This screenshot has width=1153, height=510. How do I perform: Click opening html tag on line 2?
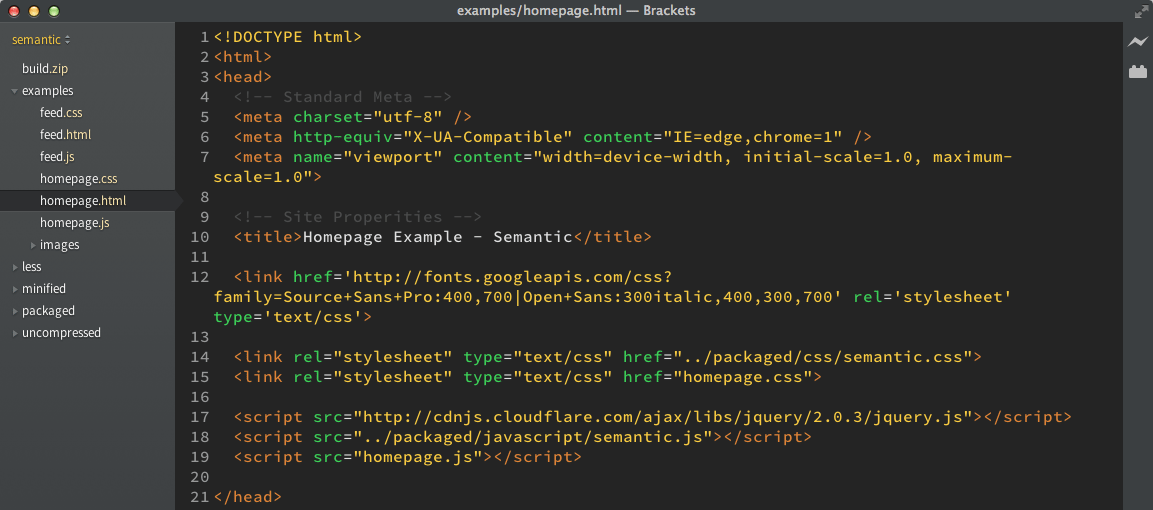(x=243, y=57)
